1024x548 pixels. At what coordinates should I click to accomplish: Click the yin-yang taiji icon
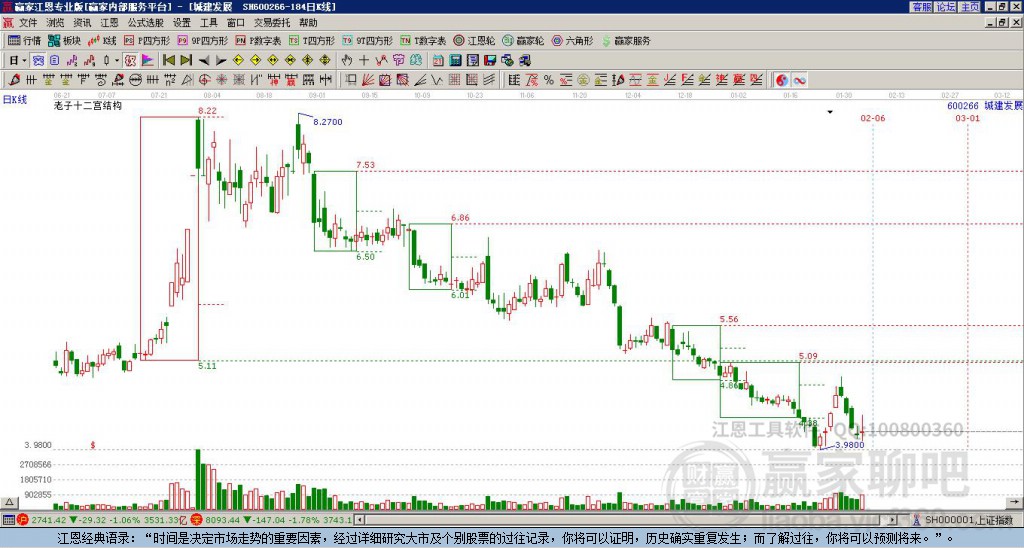(782, 80)
